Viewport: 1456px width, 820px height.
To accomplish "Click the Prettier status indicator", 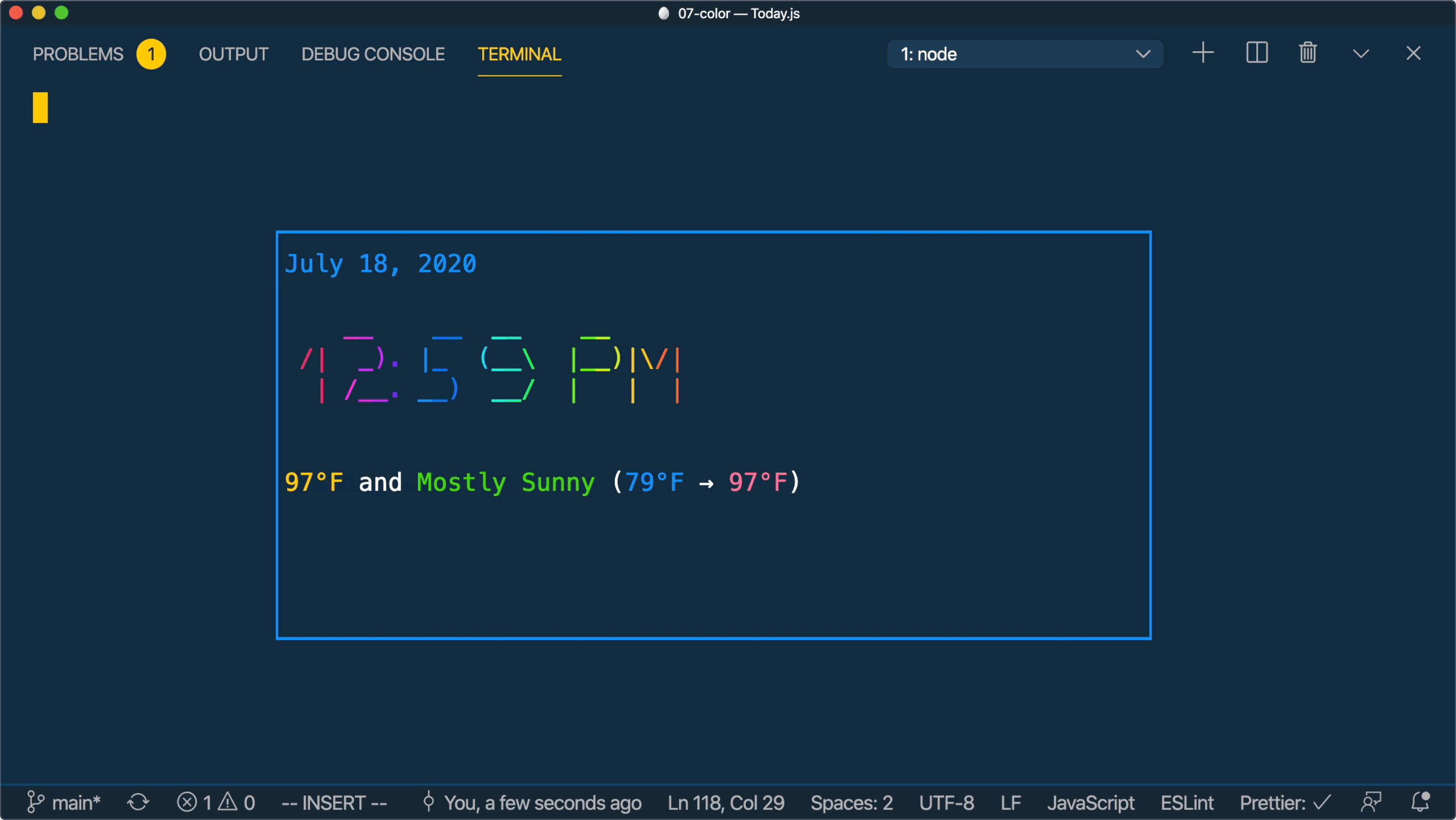I will pyautogui.click(x=1285, y=802).
